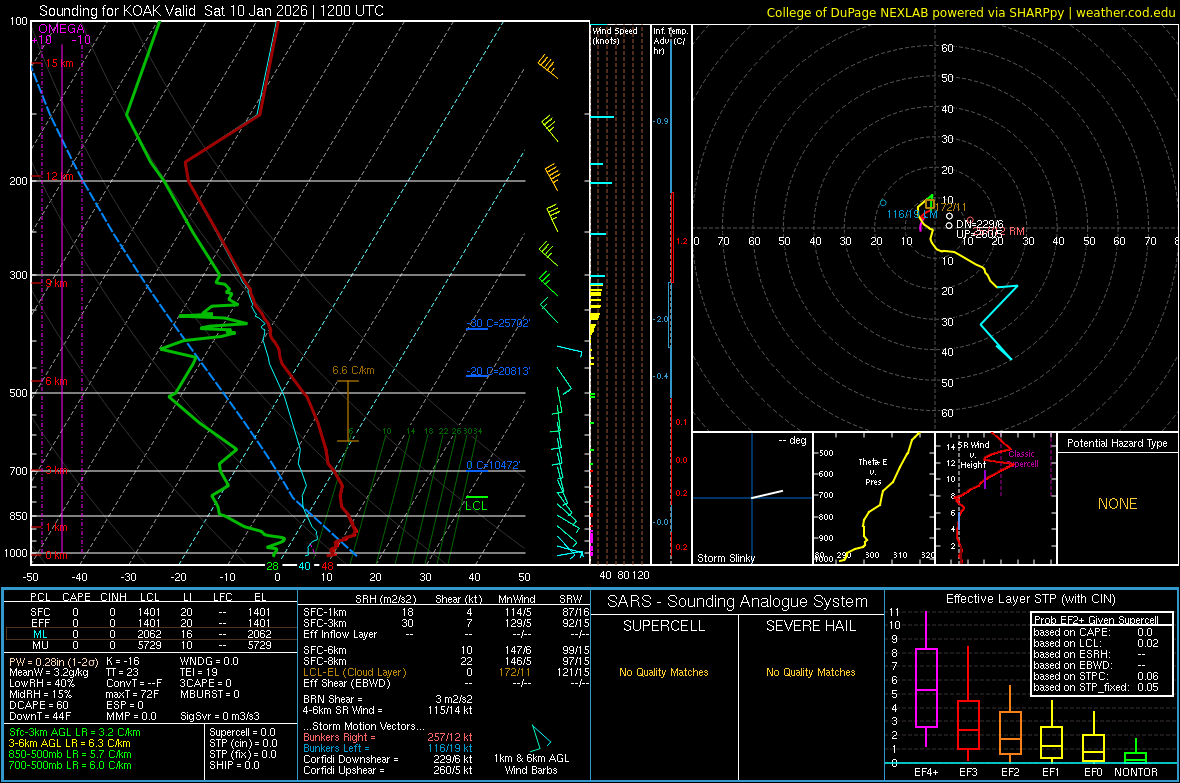Image resolution: width=1180 pixels, height=783 pixels.
Task: Click the SFC-1km kinematics row
Action: pos(446,612)
